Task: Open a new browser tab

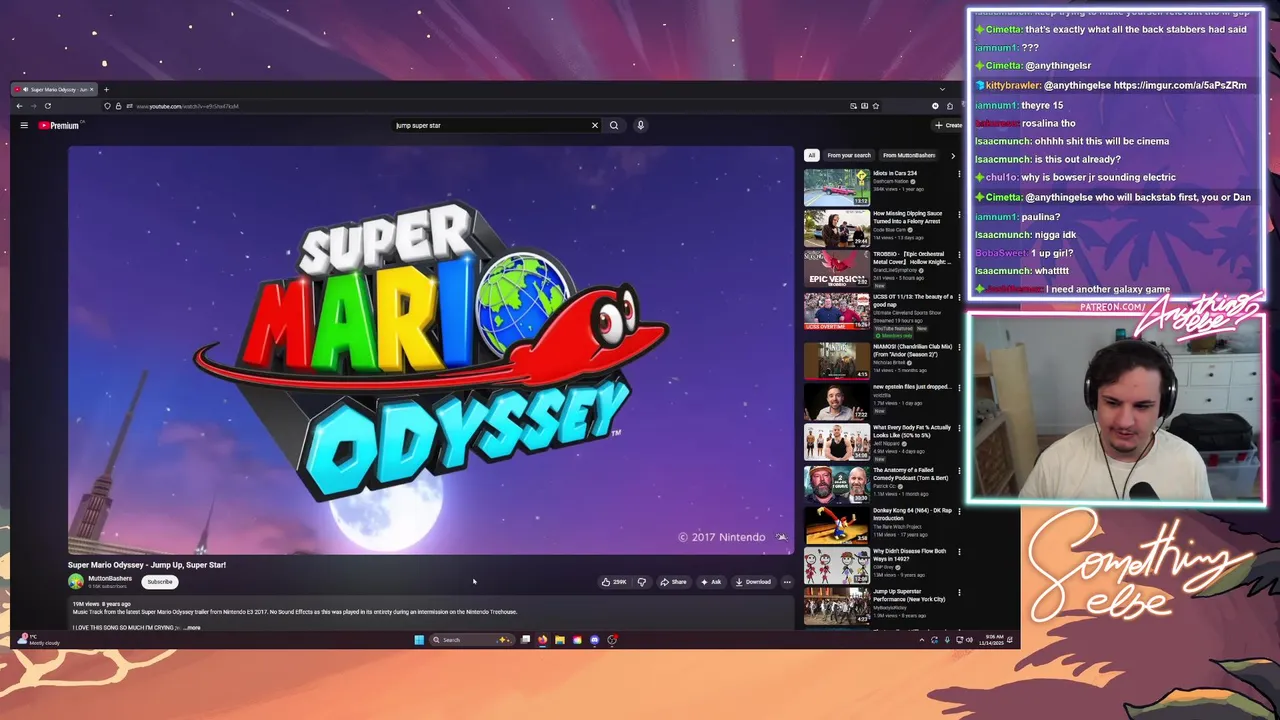Action: 106,89
